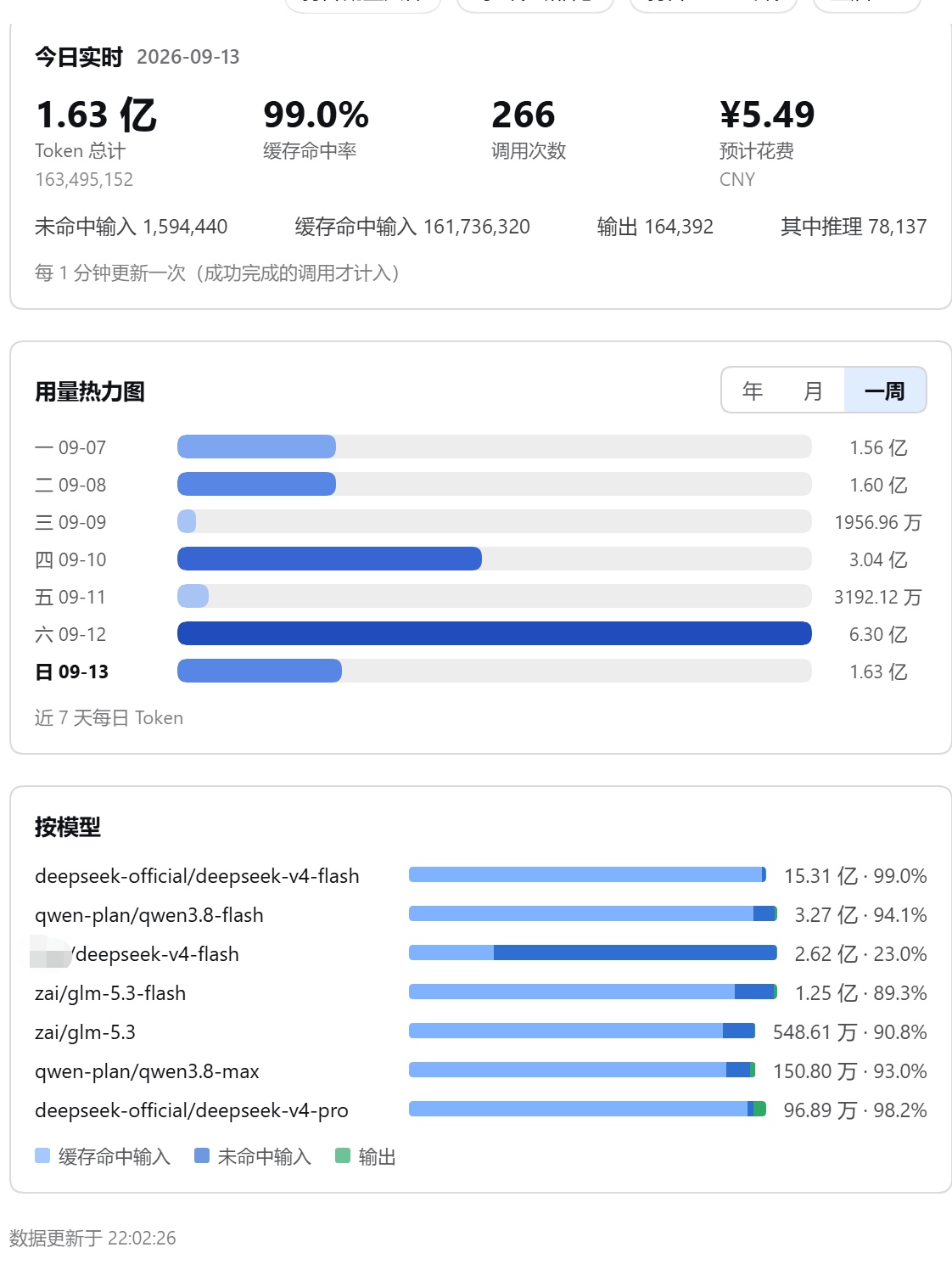Click the 2.62 亿 · 23.0% value
Screen dimensions: 952x1270
coord(860,953)
